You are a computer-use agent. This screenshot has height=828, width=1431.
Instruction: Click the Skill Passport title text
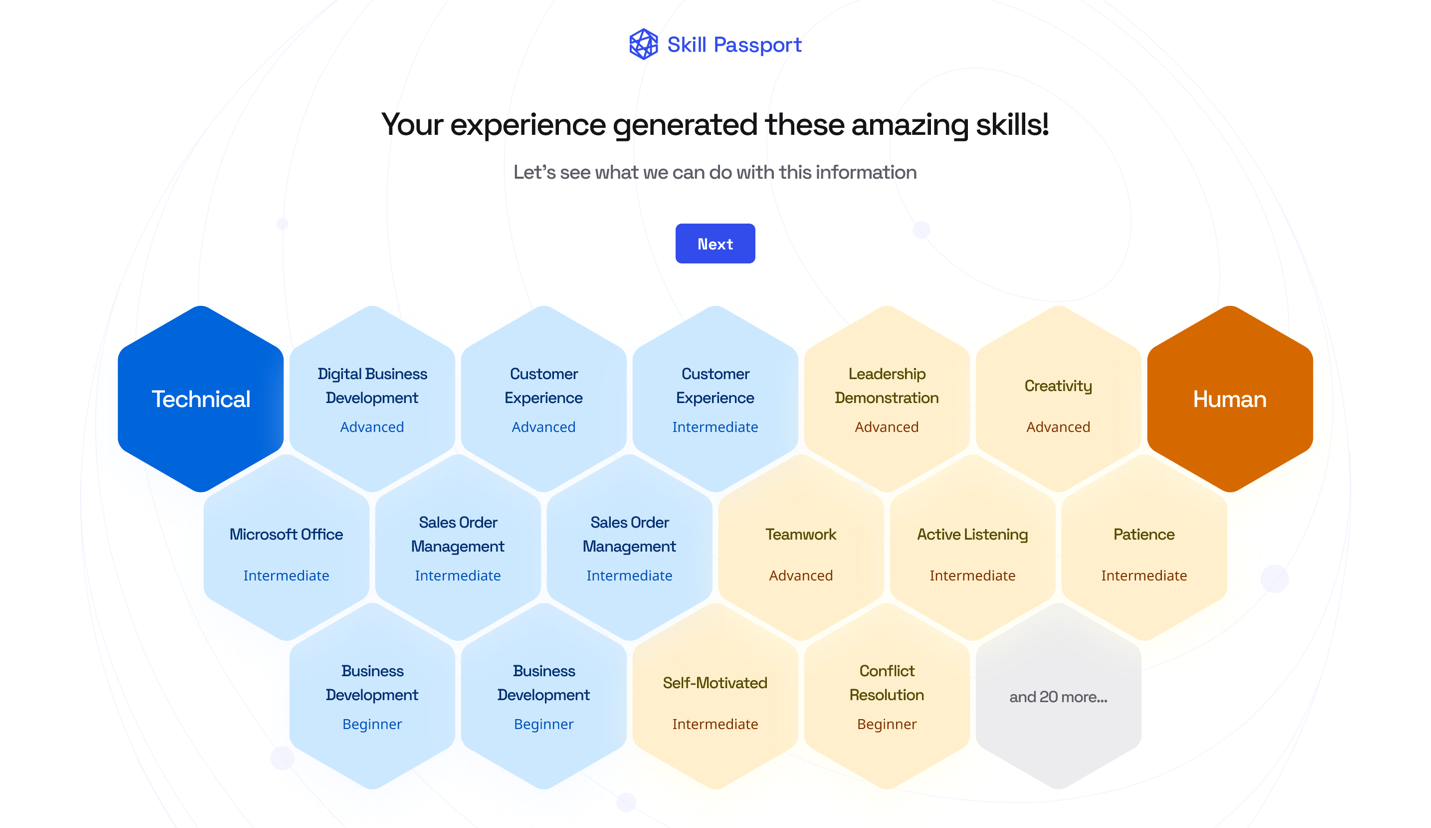(734, 45)
